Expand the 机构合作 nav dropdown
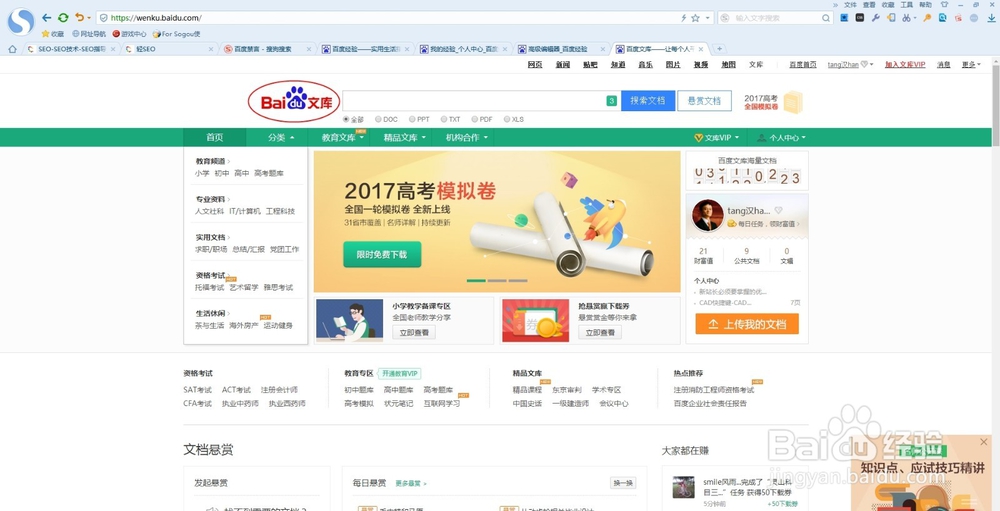The image size is (1000, 511). click(466, 137)
